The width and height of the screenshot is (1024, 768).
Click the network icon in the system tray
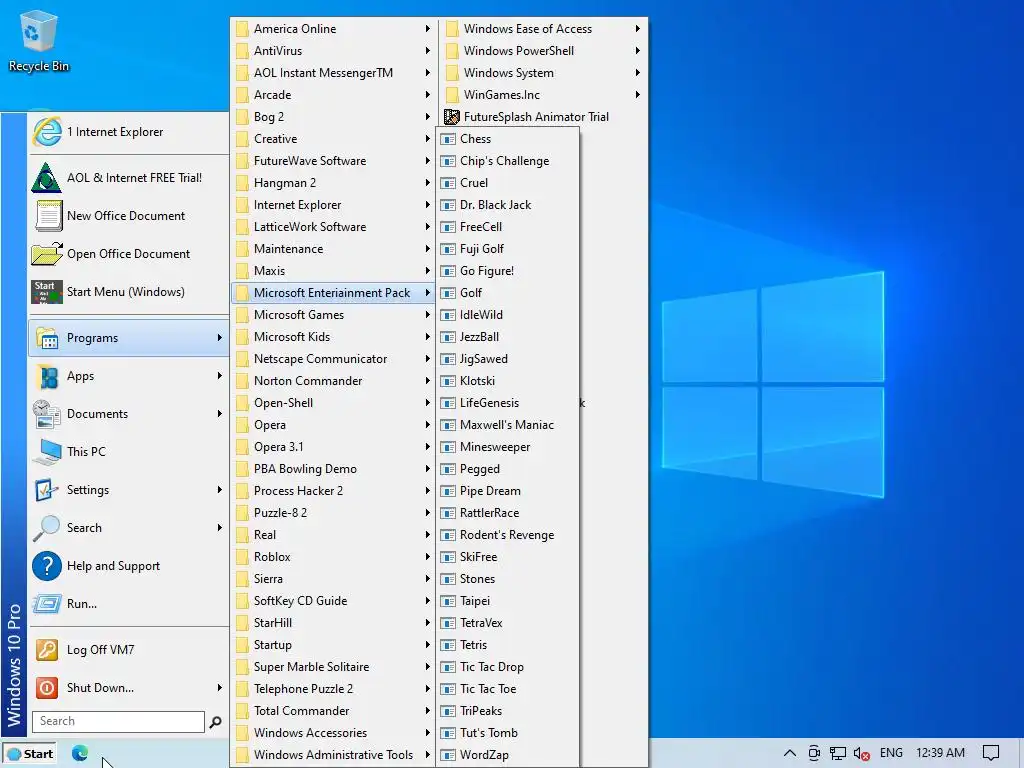click(x=838, y=754)
